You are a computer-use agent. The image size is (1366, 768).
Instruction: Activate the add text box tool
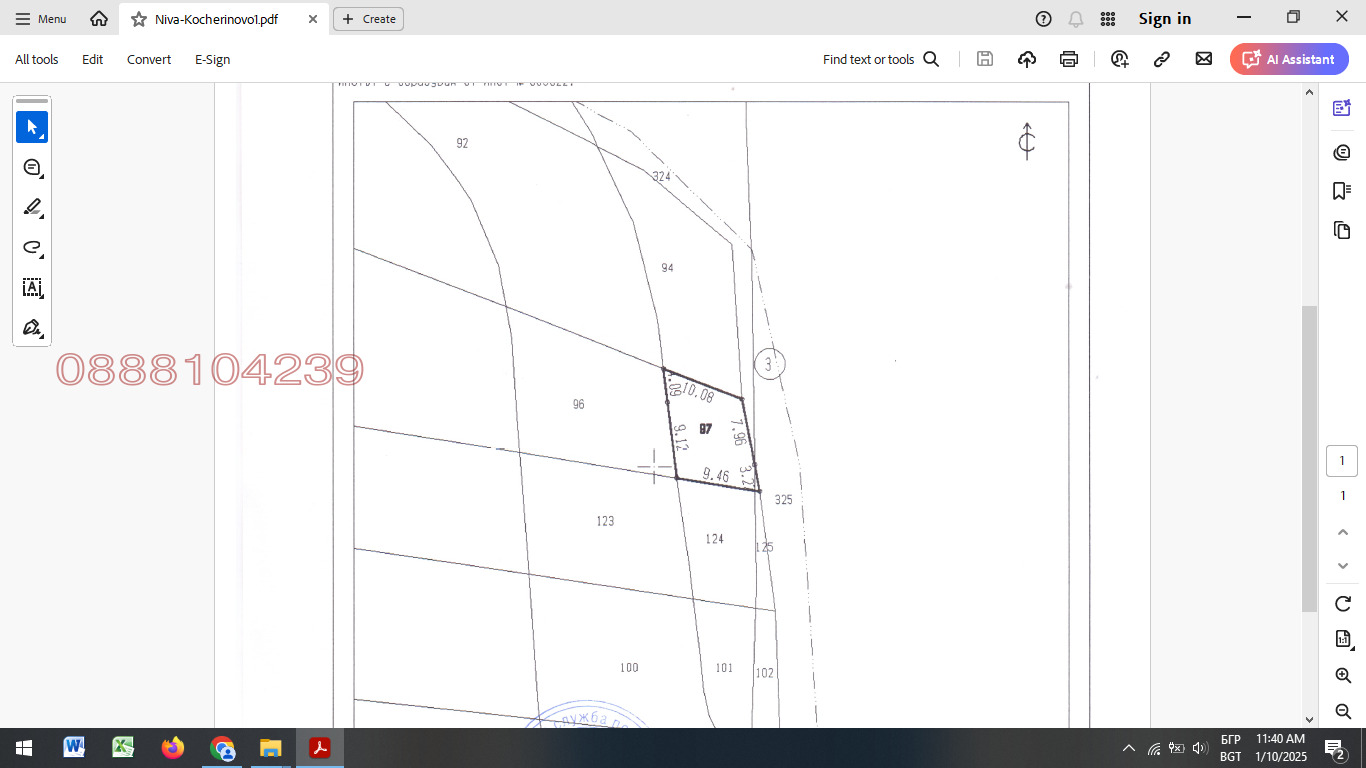tap(32, 288)
